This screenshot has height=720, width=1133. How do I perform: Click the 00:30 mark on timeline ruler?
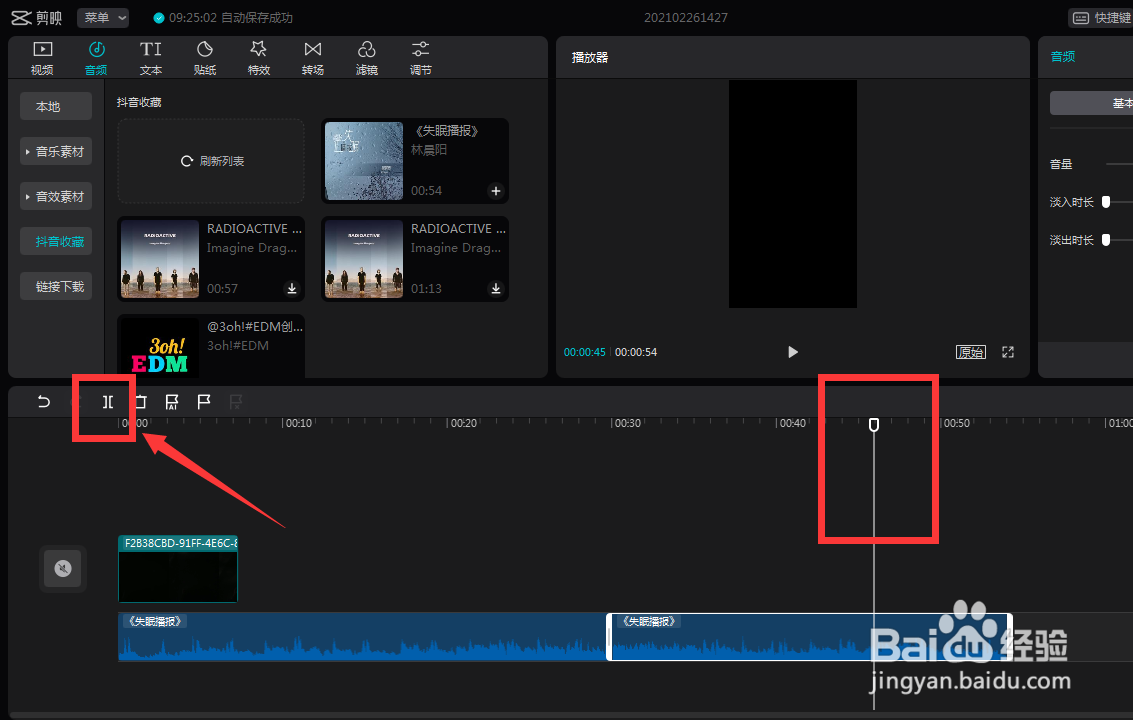[x=627, y=423]
